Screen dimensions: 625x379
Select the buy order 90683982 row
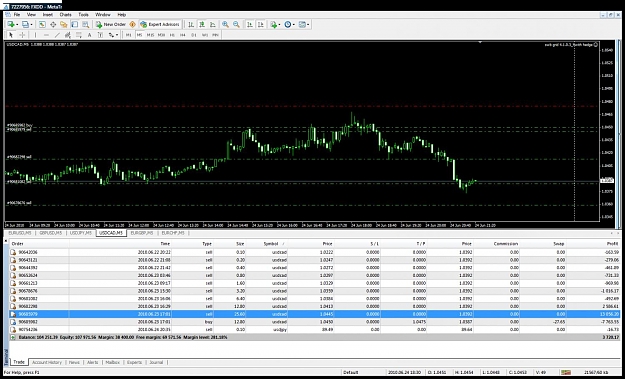point(315,322)
